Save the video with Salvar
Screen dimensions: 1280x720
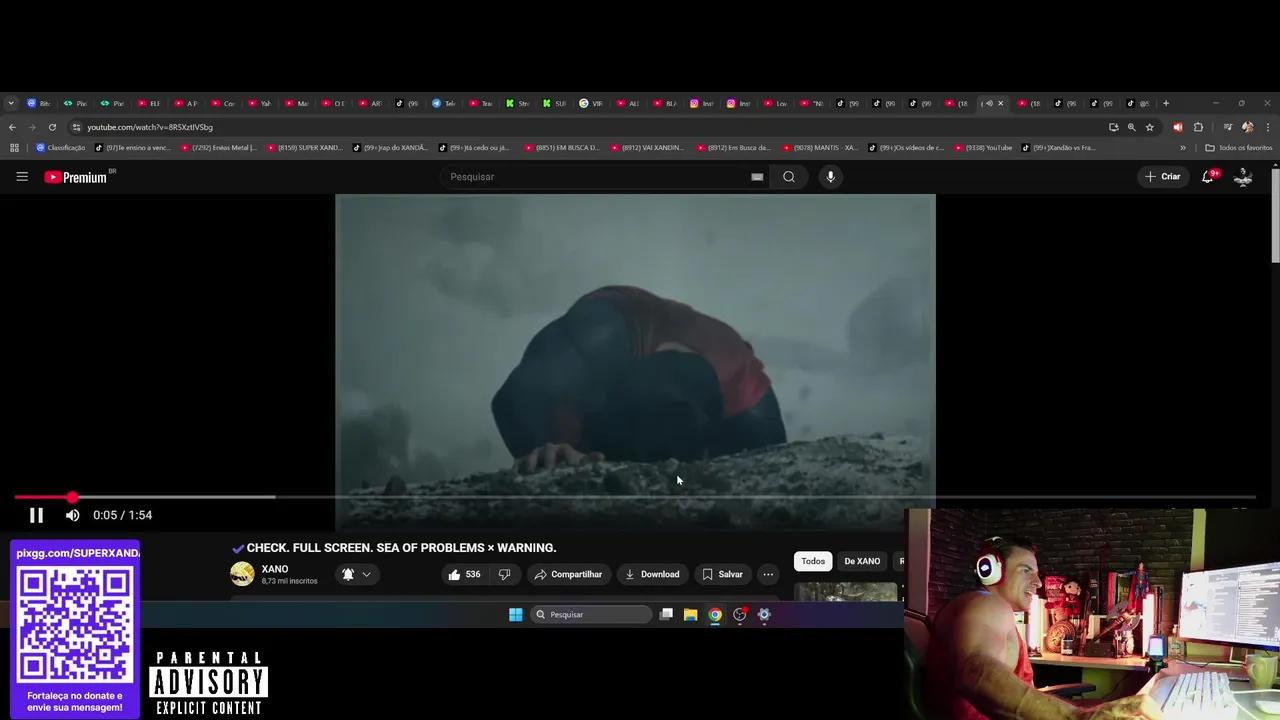722,574
